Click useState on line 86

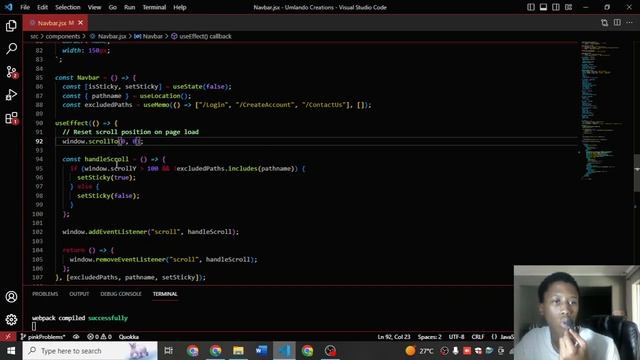pos(187,87)
